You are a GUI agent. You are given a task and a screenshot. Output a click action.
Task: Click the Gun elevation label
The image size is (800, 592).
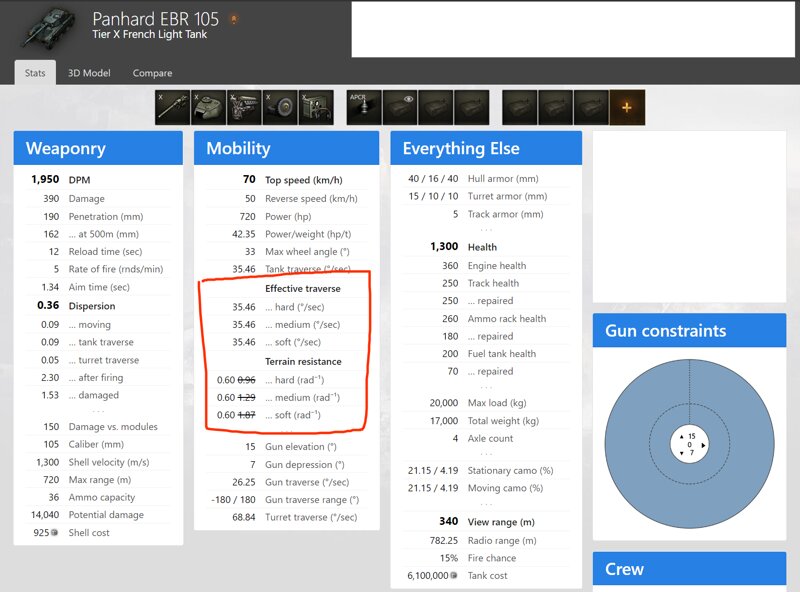[x=301, y=447]
